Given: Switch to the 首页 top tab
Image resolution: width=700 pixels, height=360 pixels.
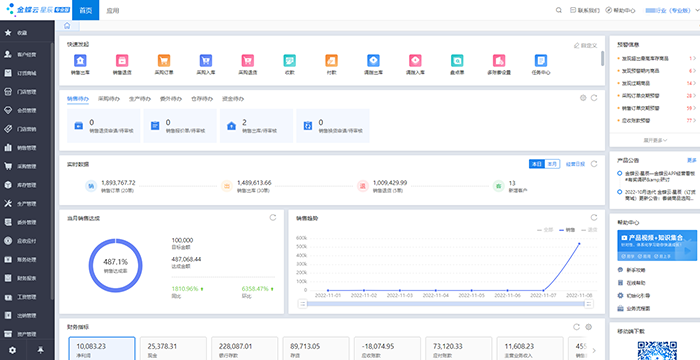Looking at the screenshot, I should pos(86,10).
